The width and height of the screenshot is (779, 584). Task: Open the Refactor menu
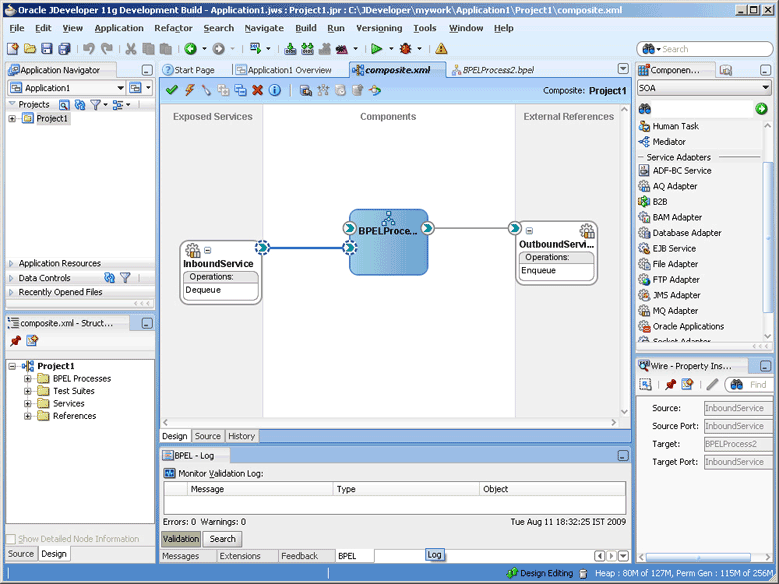173,28
